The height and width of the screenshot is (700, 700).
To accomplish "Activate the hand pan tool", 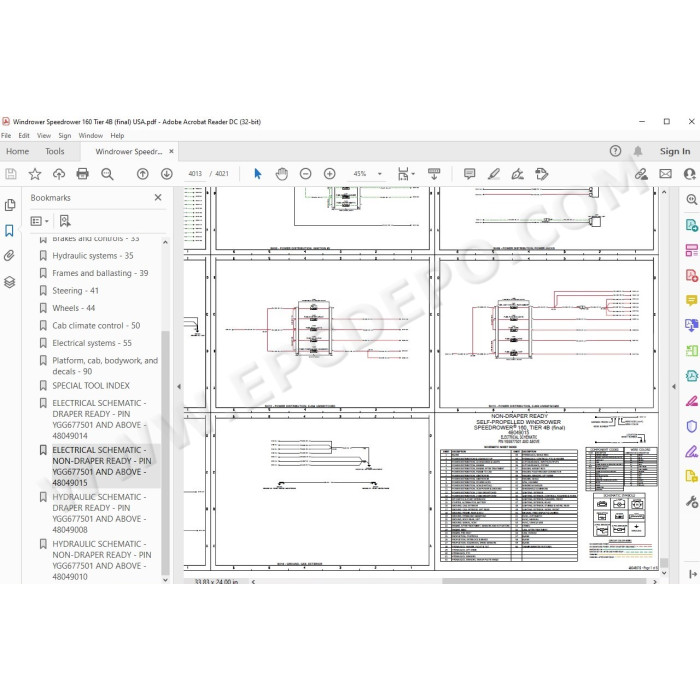I will pyautogui.click(x=282, y=174).
